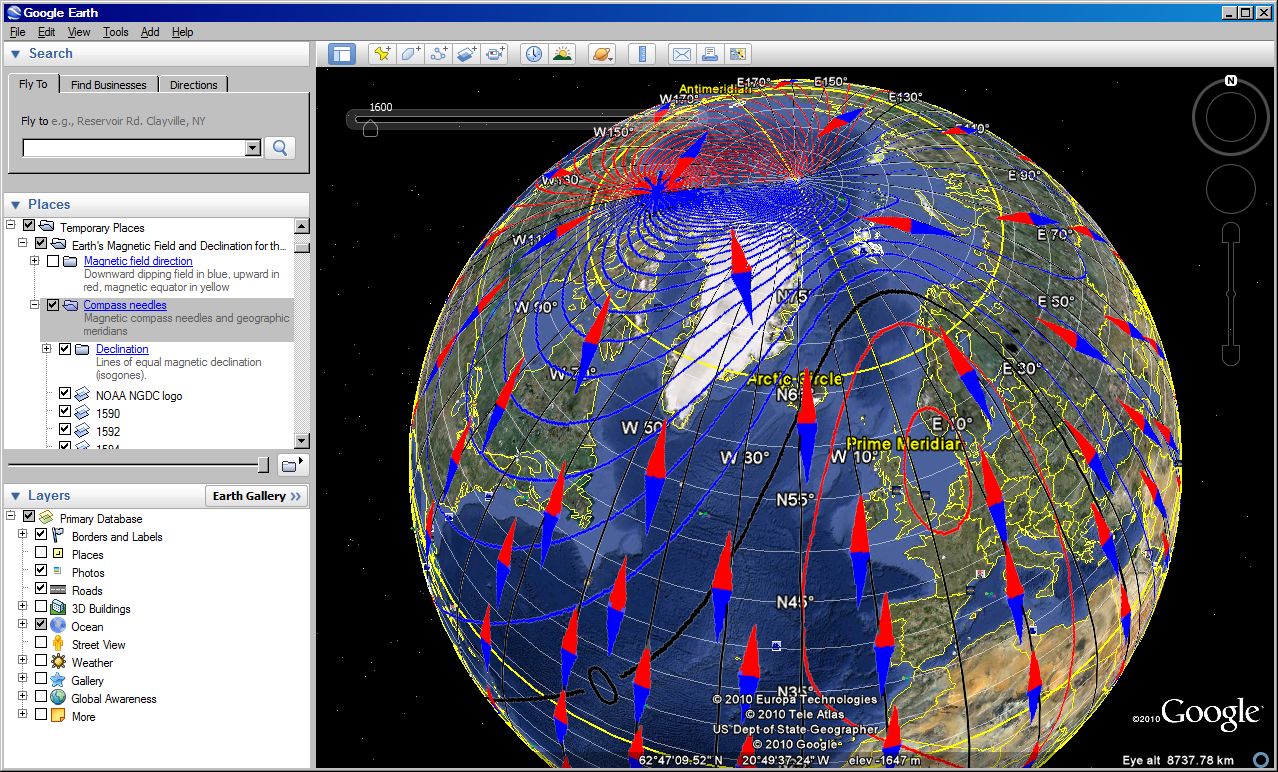This screenshot has height=772, width=1278.
Task: Expand the Declination folder
Action: click(47, 349)
